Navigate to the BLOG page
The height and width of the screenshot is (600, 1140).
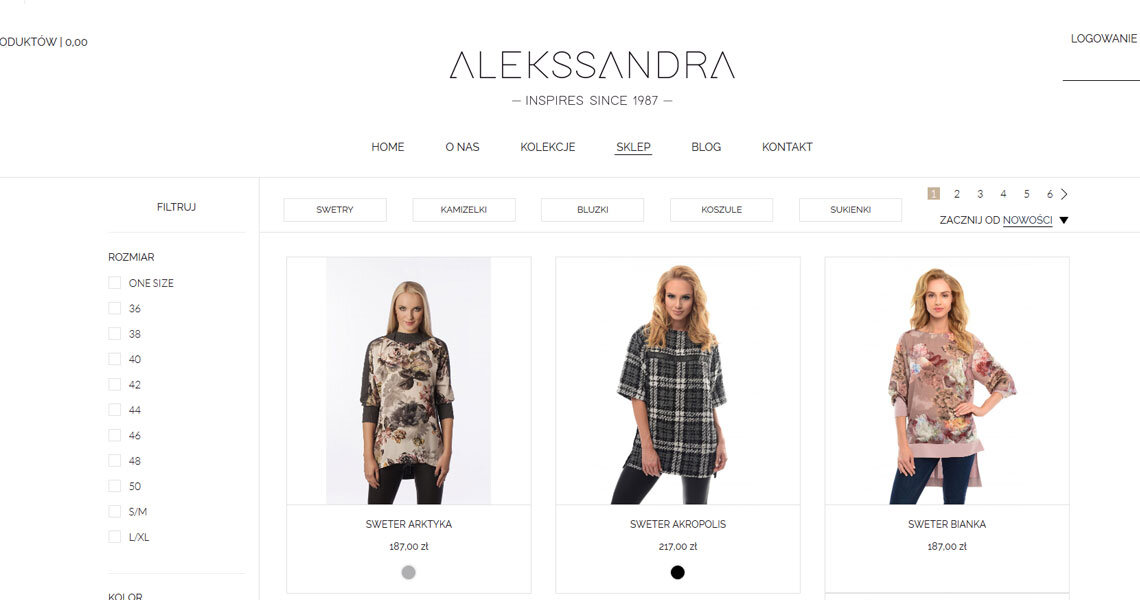click(706, 147)
